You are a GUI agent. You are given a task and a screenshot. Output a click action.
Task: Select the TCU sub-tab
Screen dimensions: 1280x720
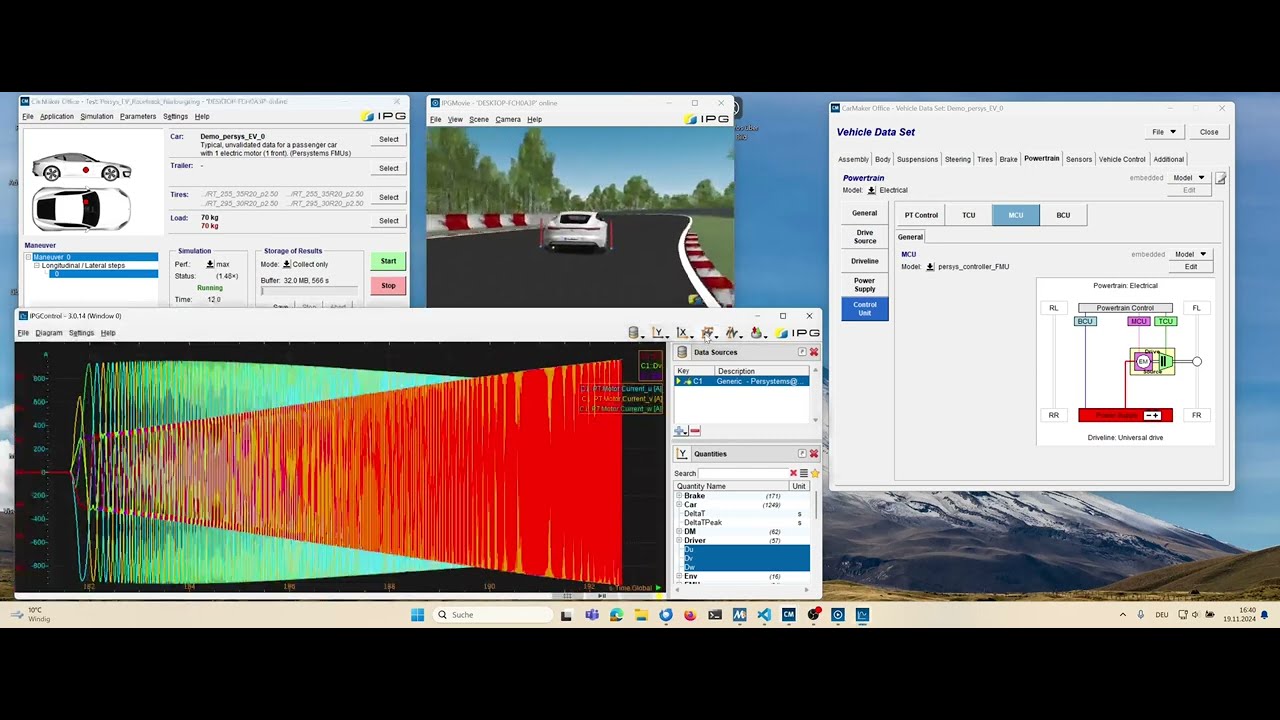[x=968, y=215]
